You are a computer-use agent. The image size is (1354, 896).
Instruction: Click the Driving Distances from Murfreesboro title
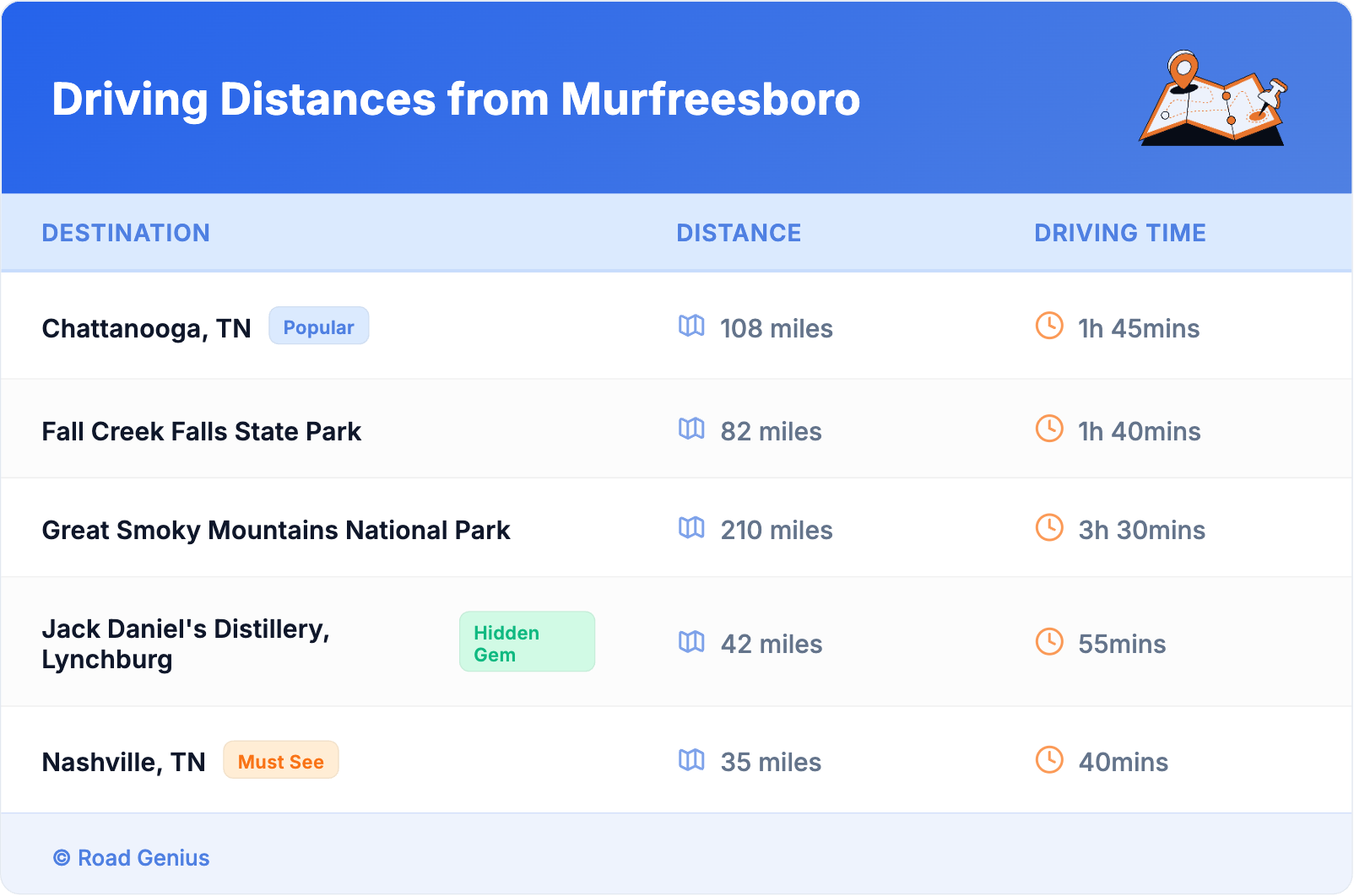tap(456, 100)
